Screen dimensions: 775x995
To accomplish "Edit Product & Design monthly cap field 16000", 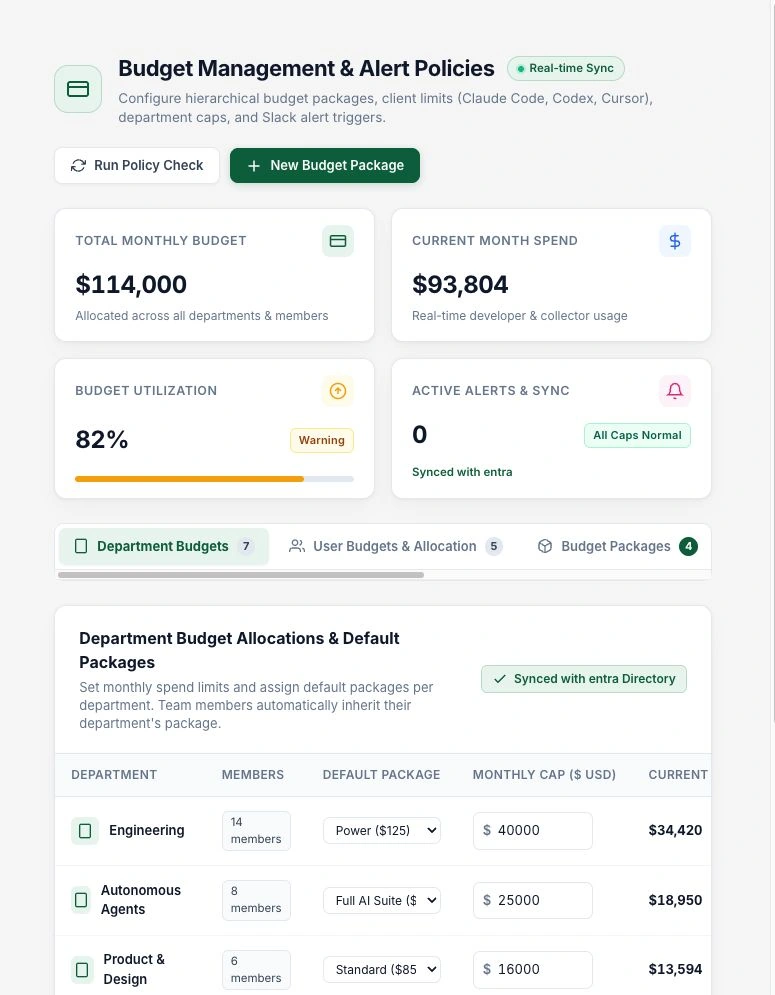I will (533, 970).
